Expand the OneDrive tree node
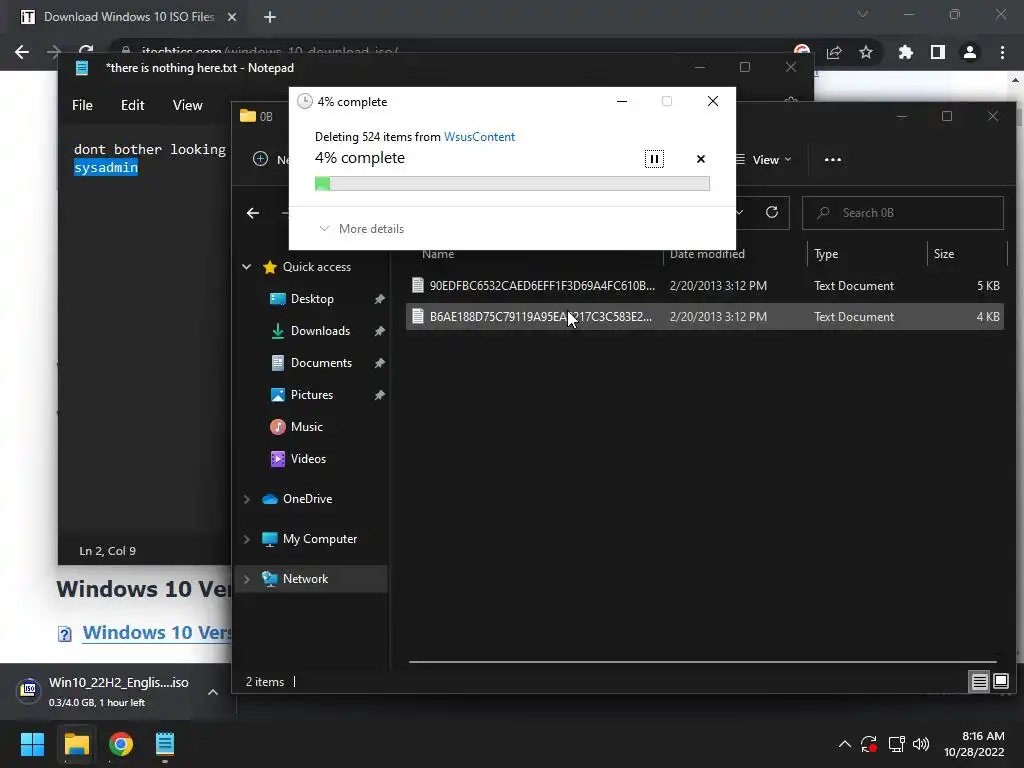This screenshot has width=1024, height=768. pos(247,499)
